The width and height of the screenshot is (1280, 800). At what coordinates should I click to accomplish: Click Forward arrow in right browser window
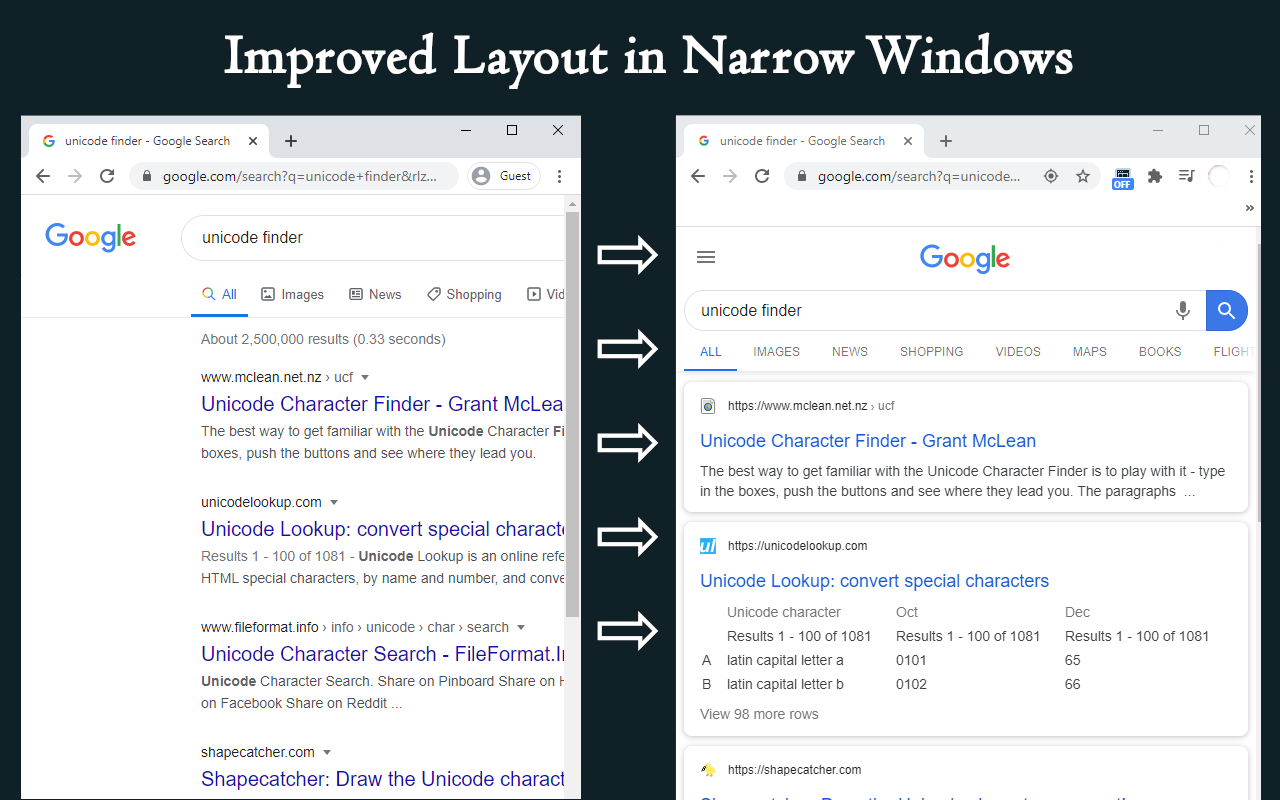[x=730, y=176]
